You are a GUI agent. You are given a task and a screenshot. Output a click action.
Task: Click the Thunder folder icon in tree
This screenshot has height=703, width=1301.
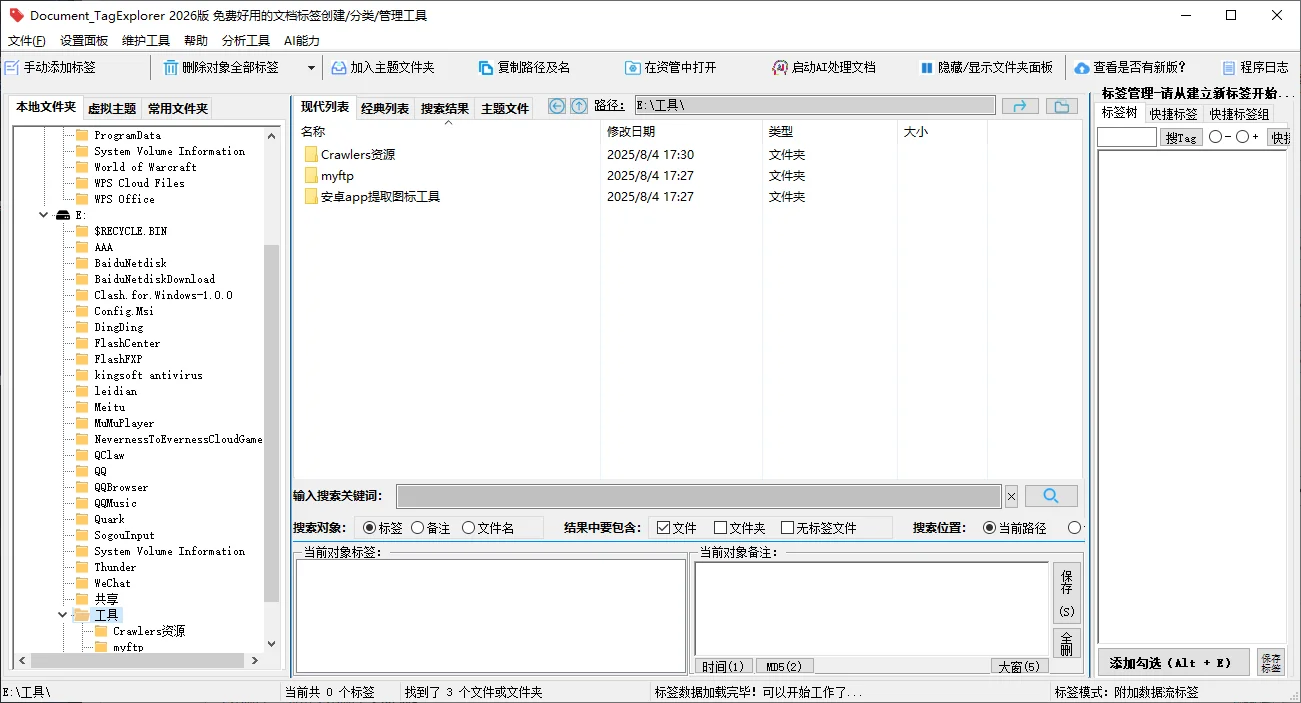82,567
